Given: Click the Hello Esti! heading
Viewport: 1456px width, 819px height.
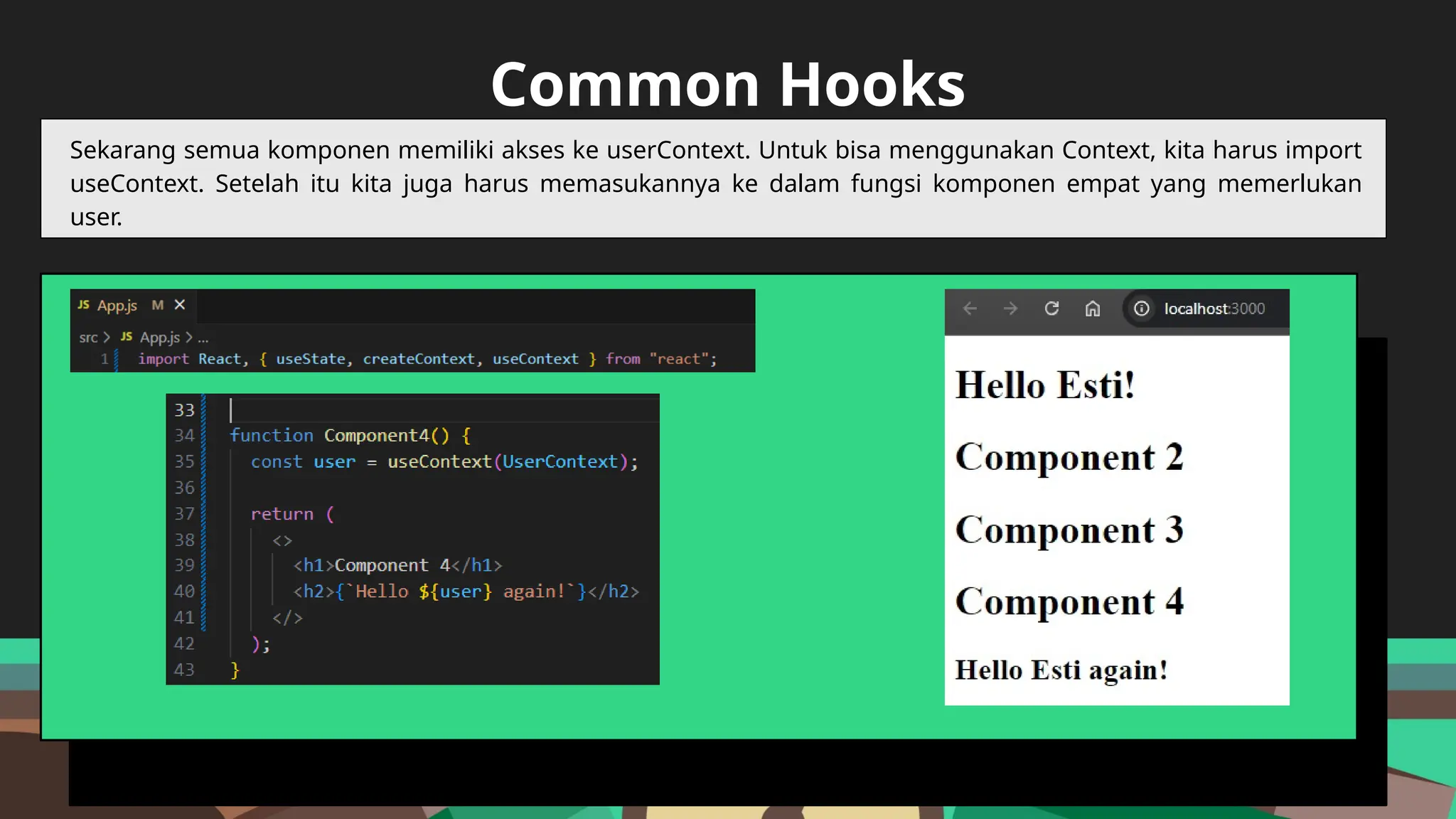Looking at the screenshot, I should point(1044,385).
